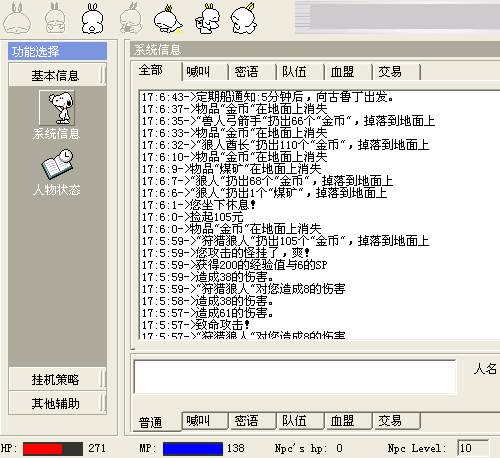Click log line 狼人扔出1个煤矿
This screenshot has width=500, height=458.
[264, 193]
